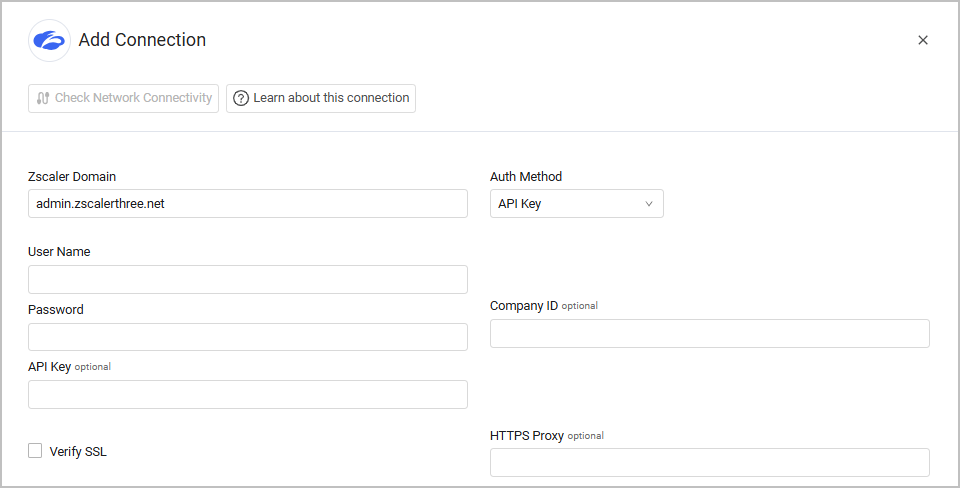960x488 pixels.
Task: Click the API Key optional label
Action: coord(70,367)
